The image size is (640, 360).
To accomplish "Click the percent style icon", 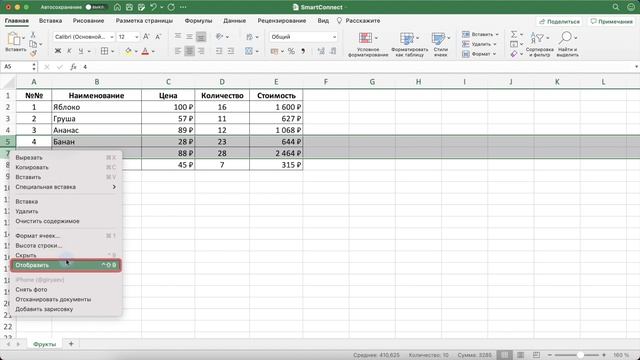I will [x=291, y=51].
